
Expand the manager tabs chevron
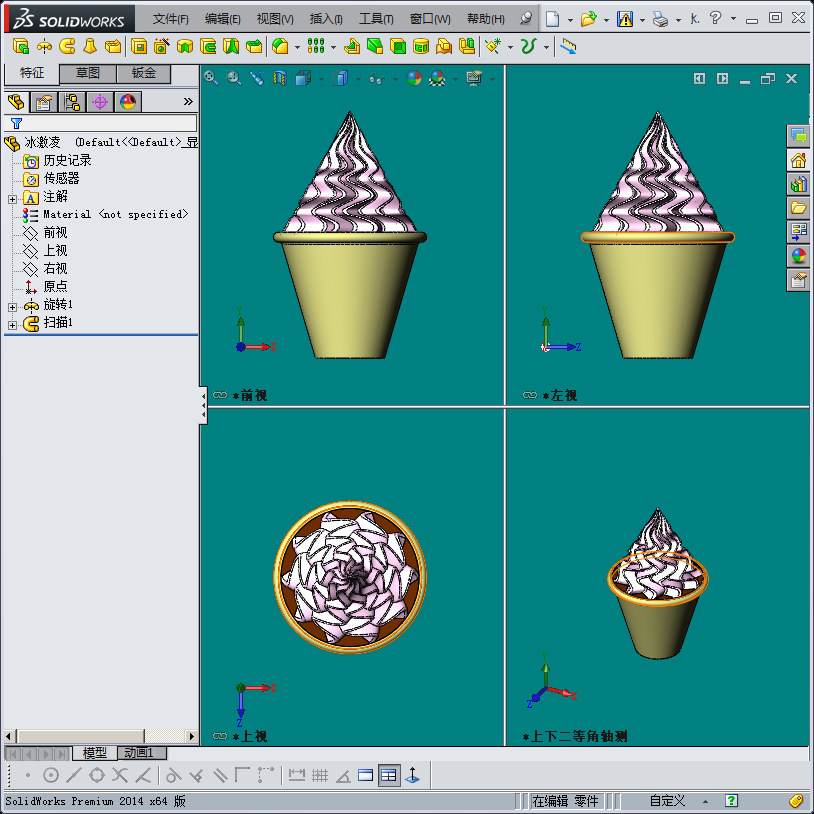click(188, 102)
